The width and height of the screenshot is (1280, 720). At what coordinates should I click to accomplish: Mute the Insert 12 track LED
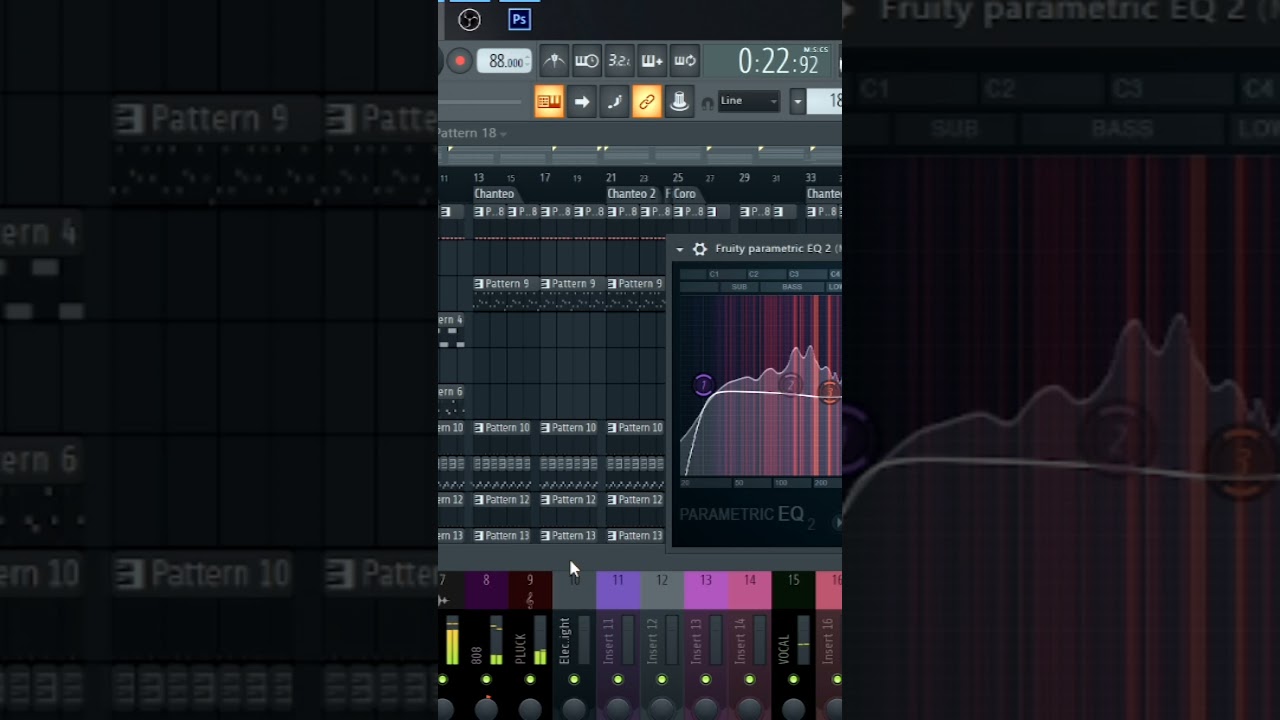coord(662,680)
